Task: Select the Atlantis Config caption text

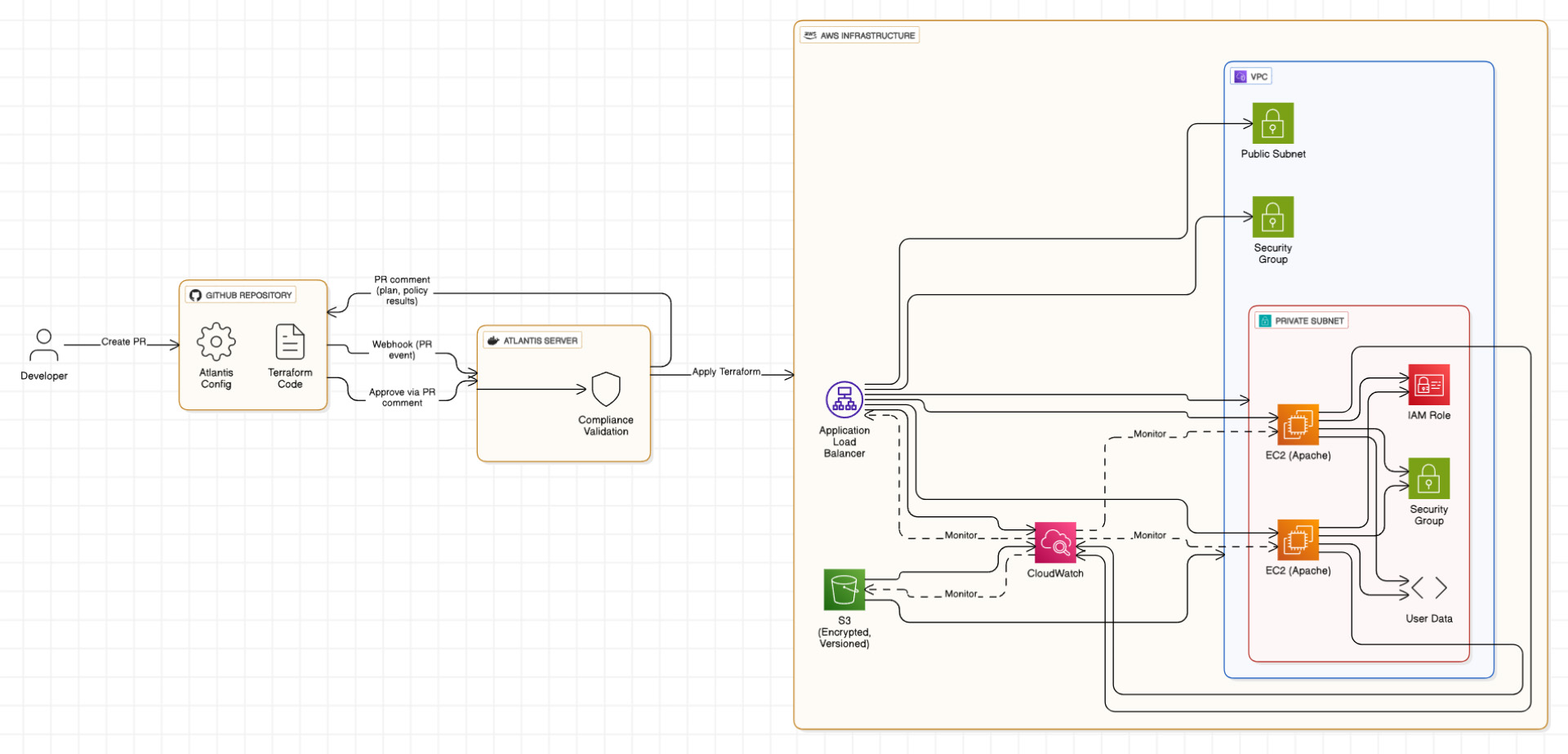Action: (216, 378)
